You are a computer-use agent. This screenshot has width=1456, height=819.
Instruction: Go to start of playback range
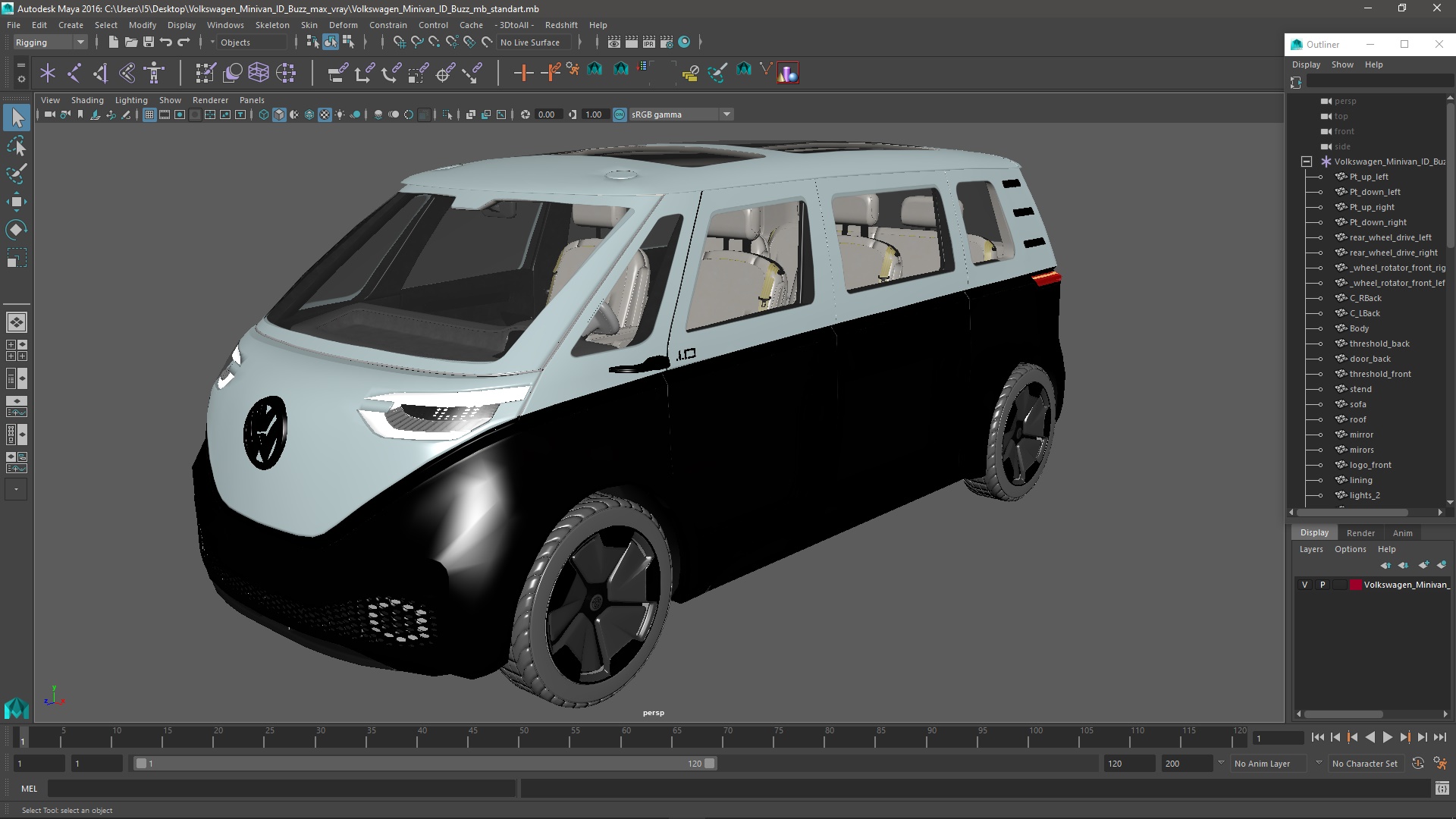(1317, 737)
